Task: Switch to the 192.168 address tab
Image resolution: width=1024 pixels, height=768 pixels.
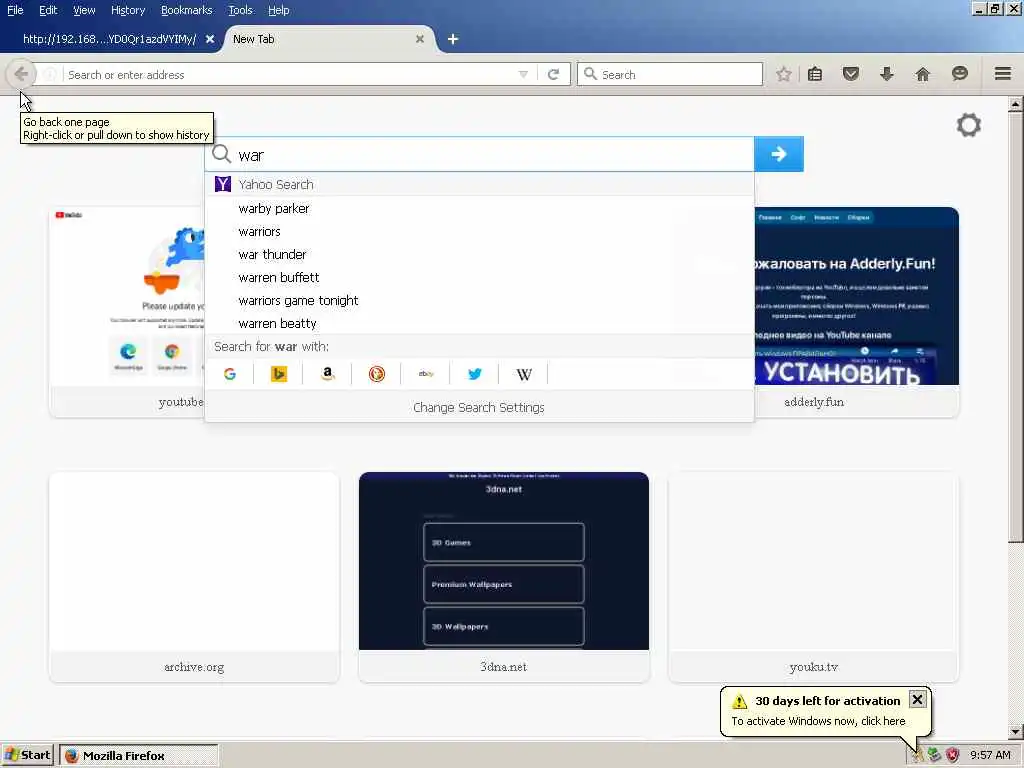Action: pyautogui.click(x=109, y=39)
